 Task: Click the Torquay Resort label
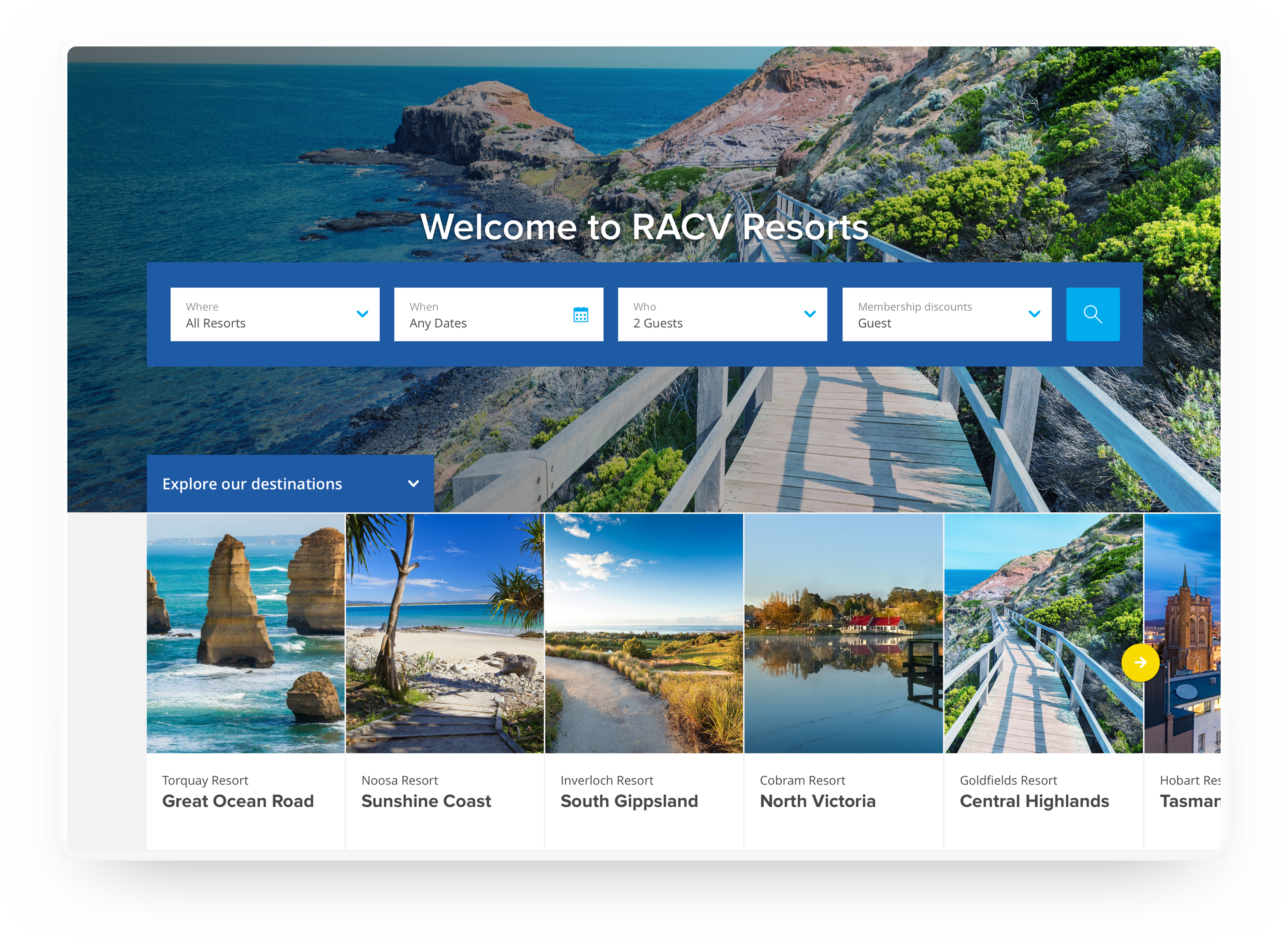click(x=205, y=780)
